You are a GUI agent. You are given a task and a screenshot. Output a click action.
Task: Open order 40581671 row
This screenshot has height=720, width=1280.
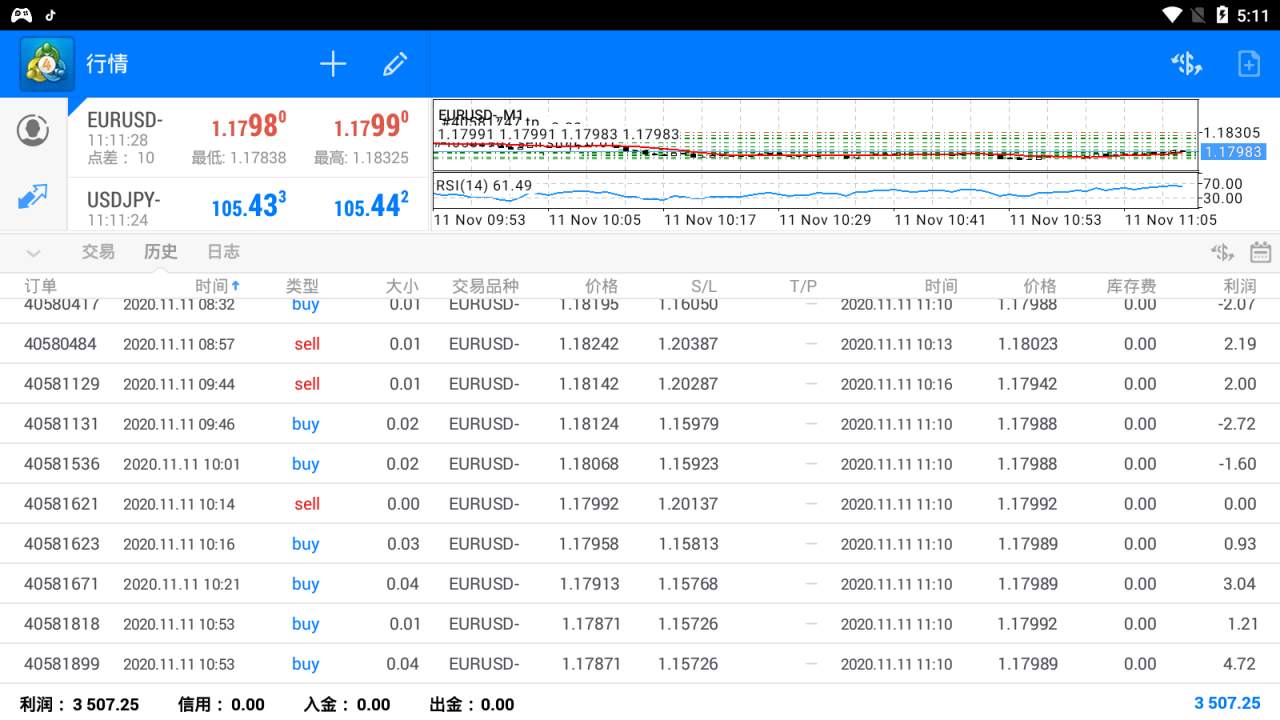(x=640, y=584)
